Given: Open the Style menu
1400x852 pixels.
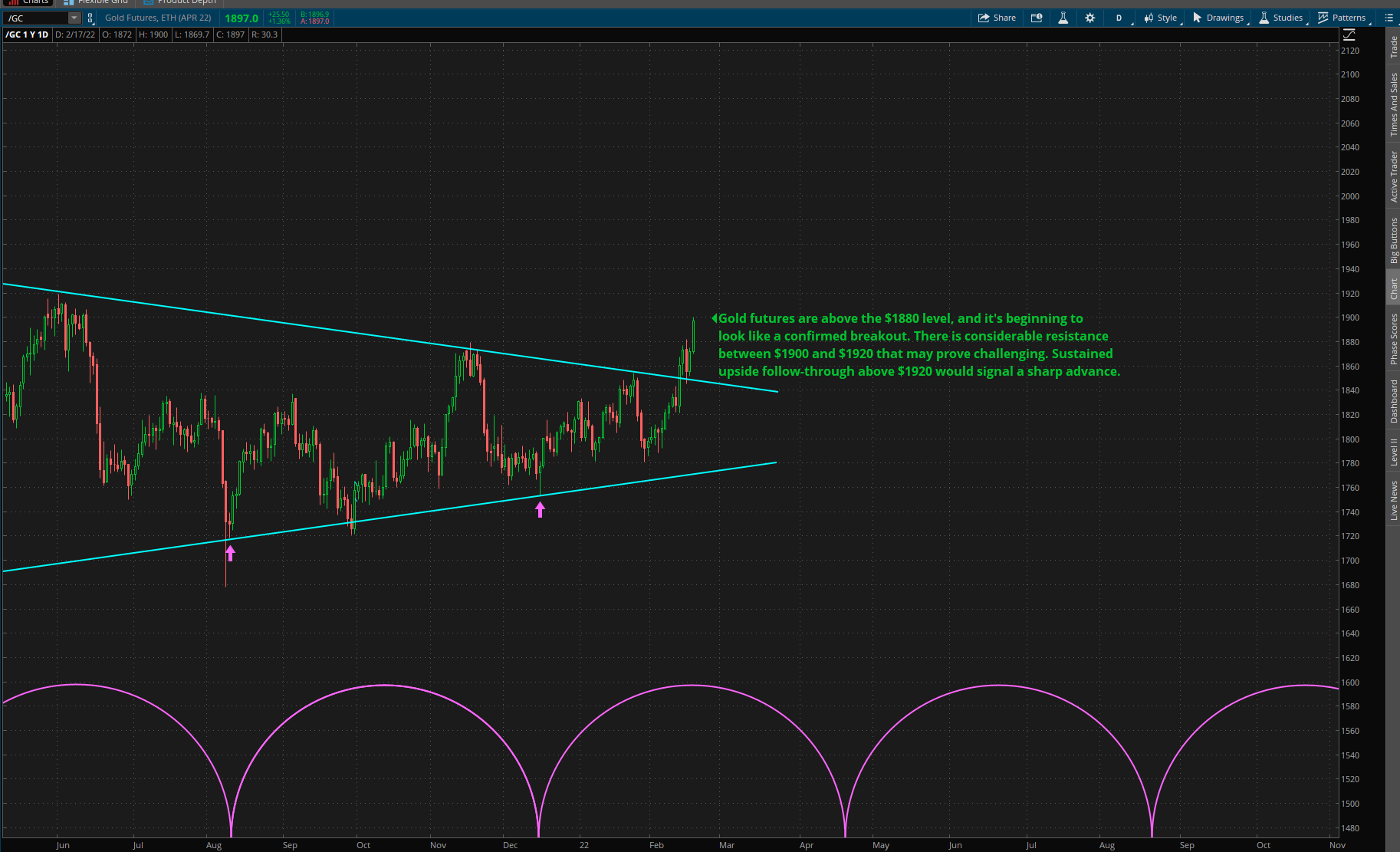Looking at the screenshot, I should click(1161, 18).
